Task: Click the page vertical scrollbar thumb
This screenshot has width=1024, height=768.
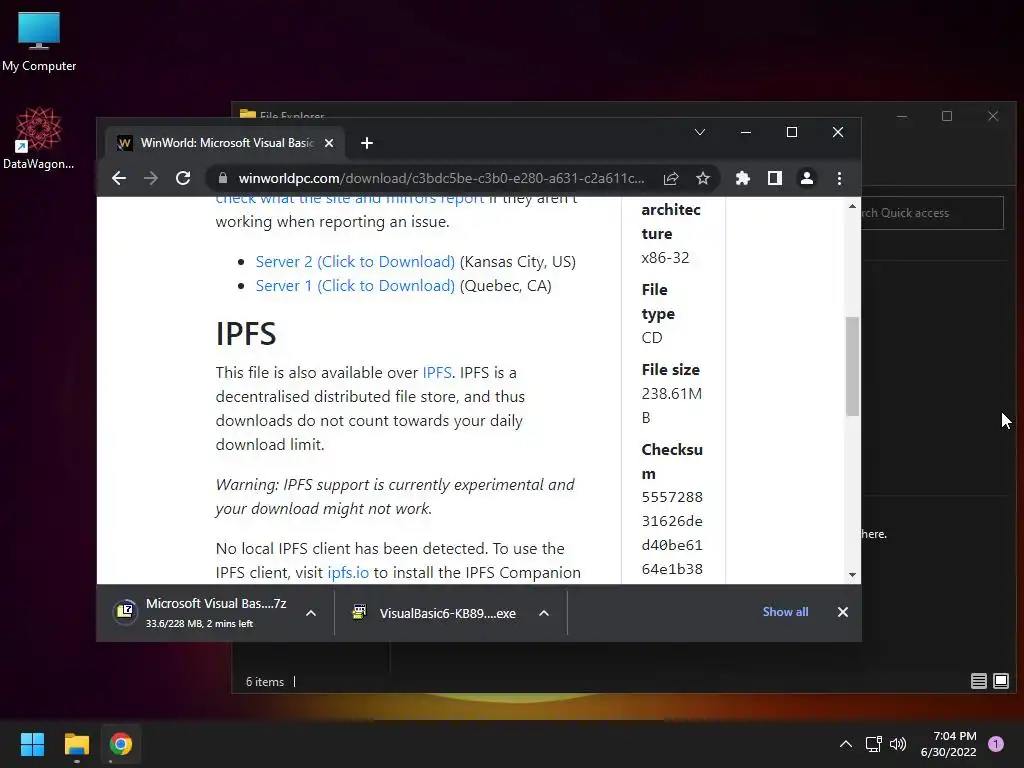Action: pyautogui.click(x=852, y=366)
